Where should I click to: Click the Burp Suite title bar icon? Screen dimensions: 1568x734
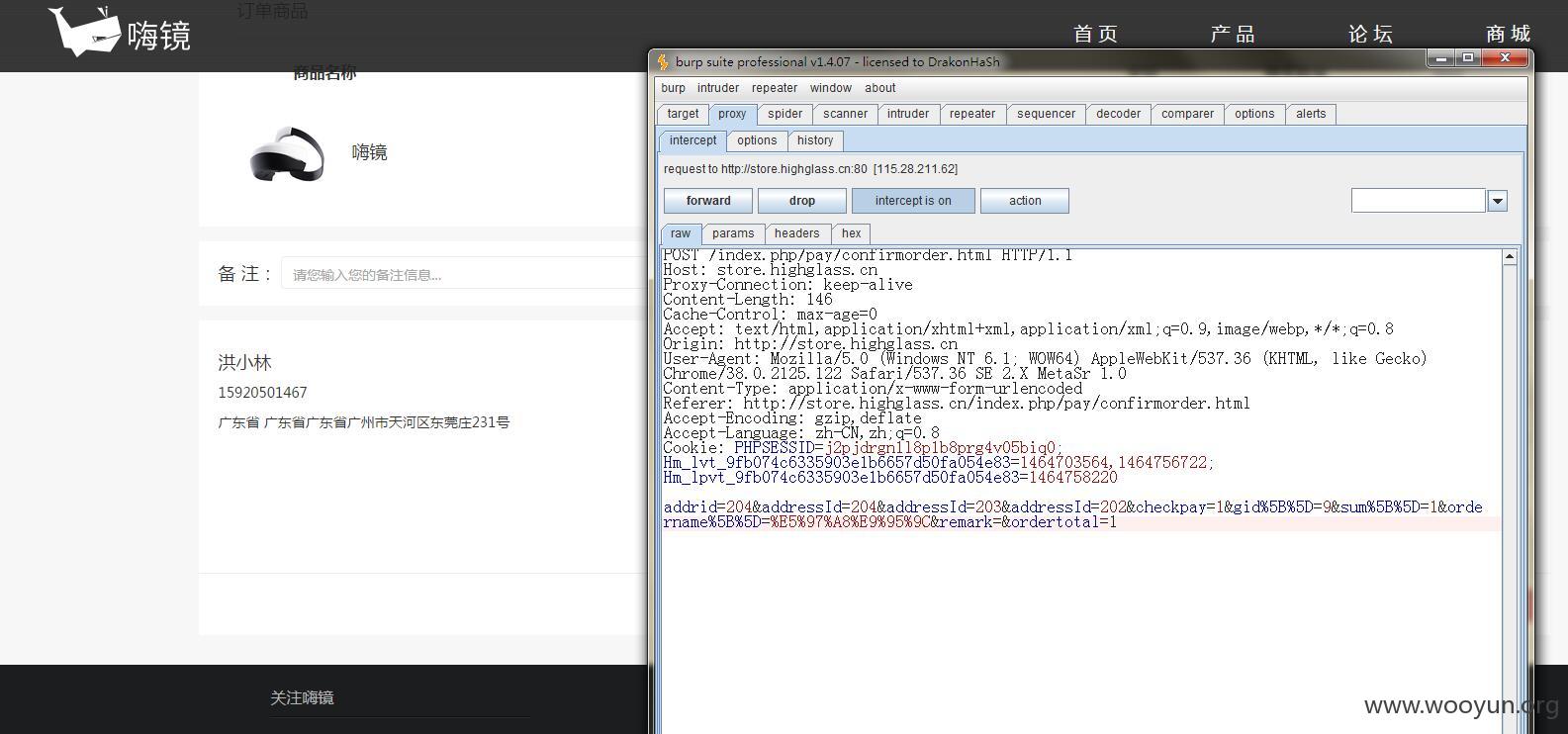click(x=663, y=61)
